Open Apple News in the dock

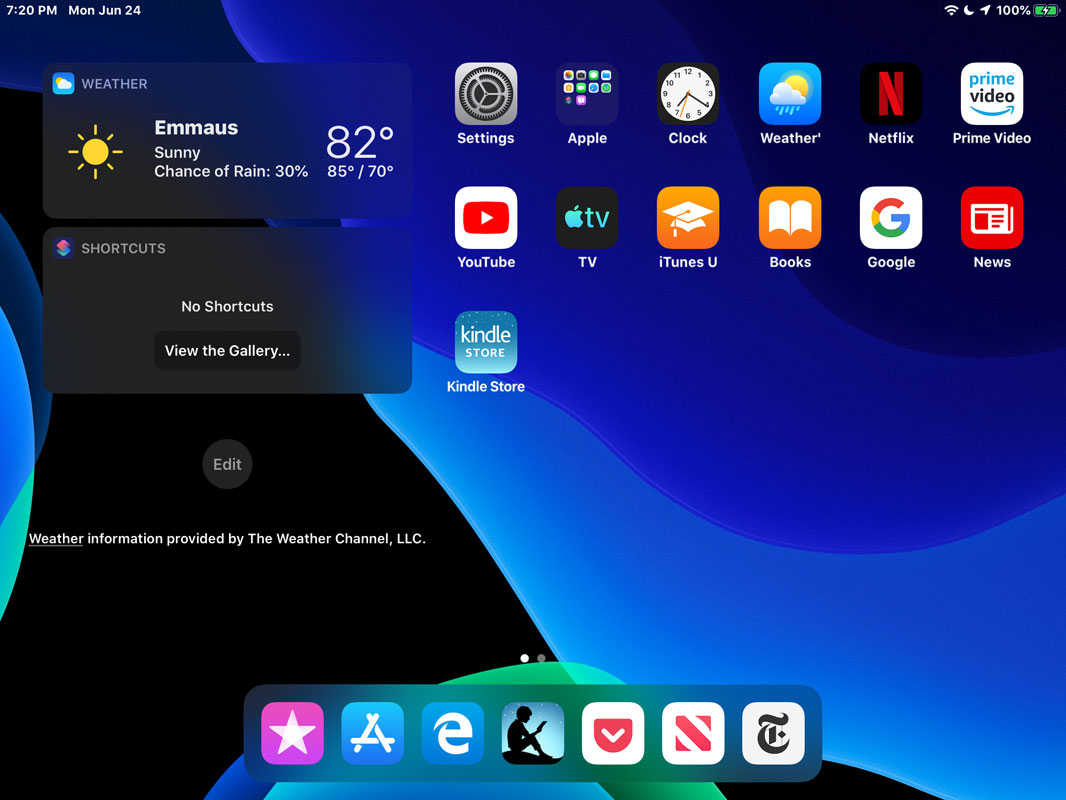point(693,733)
